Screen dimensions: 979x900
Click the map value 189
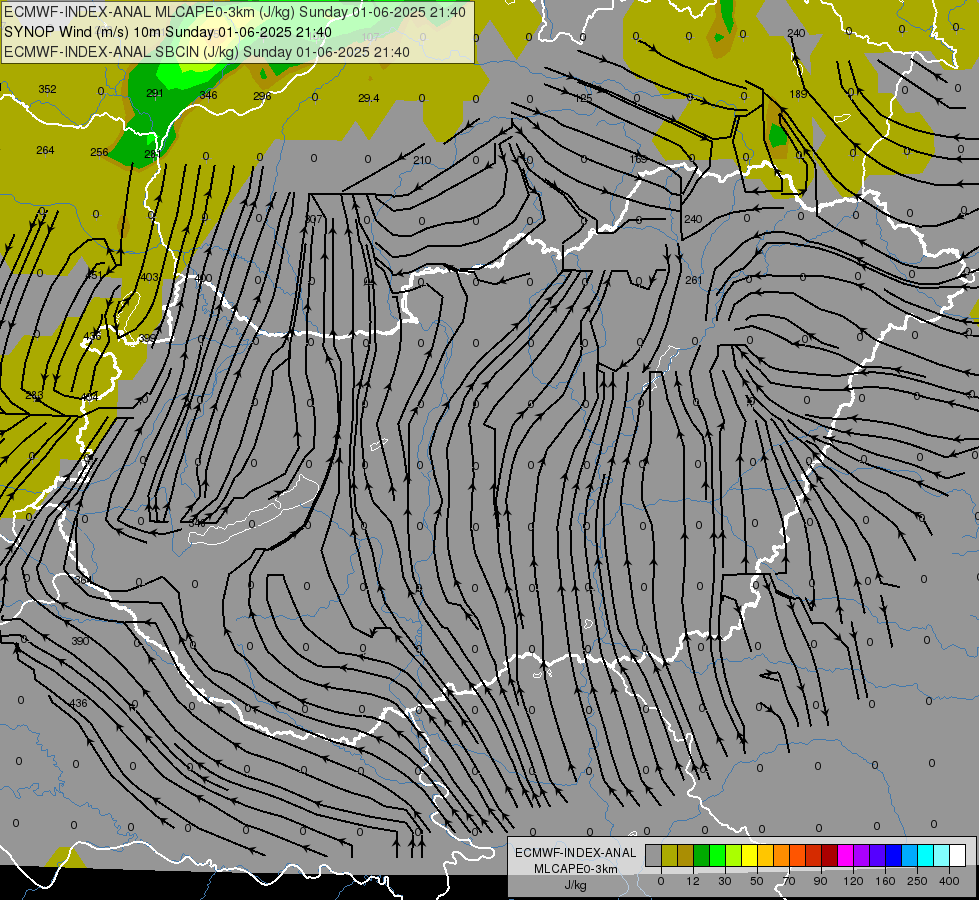pos(799,94)
